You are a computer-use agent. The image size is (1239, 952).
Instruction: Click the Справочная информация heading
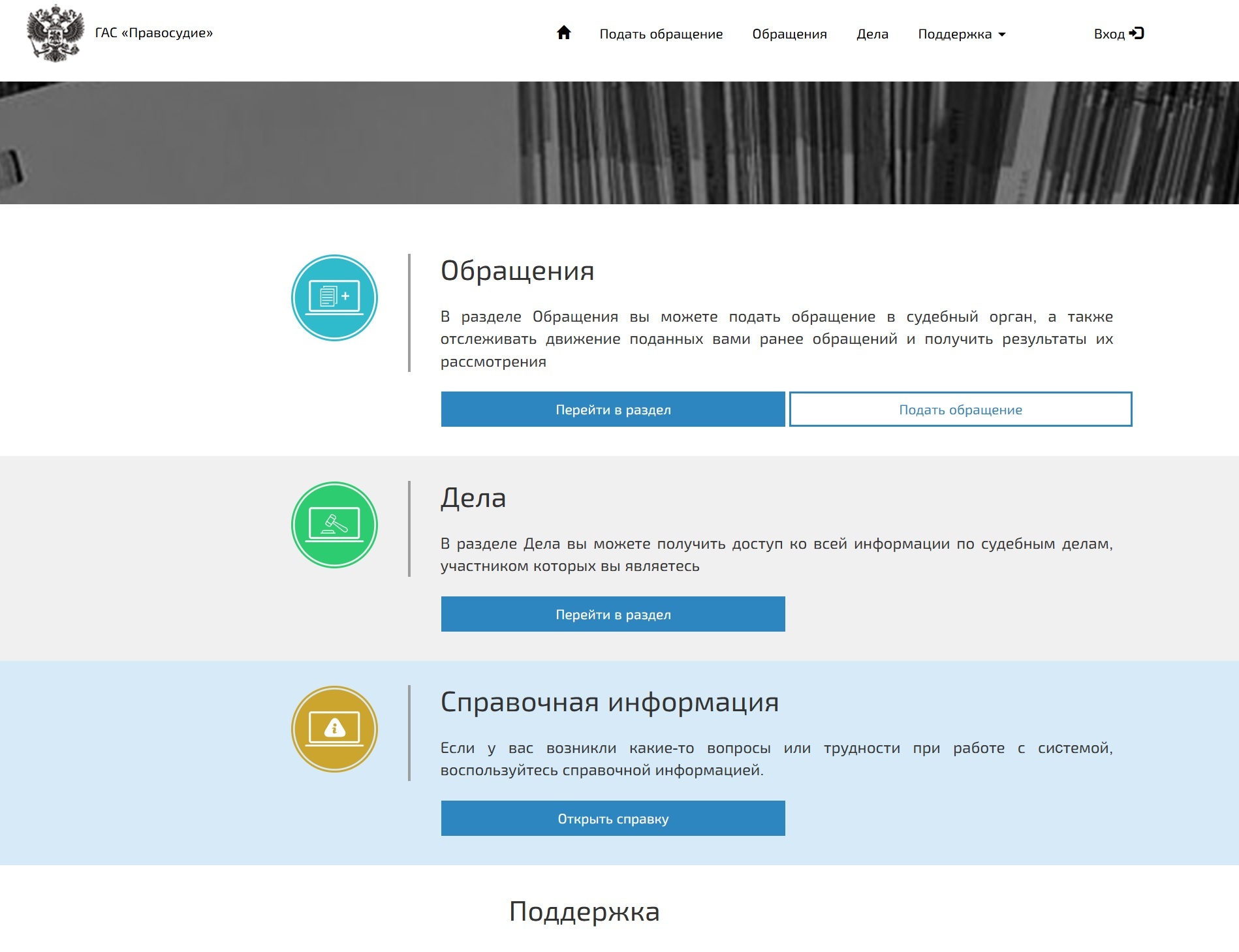point(610,702)
